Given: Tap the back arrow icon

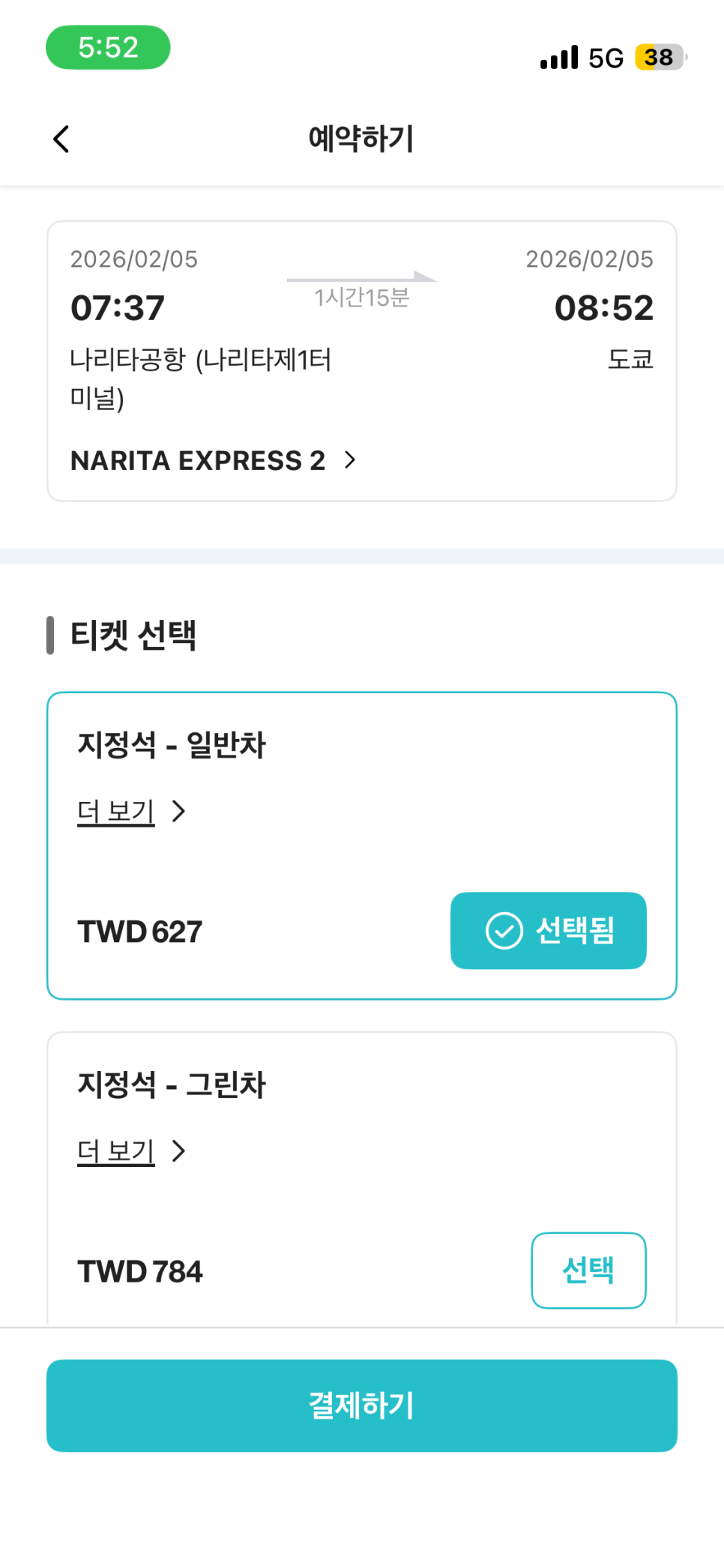Looking at the screenshot, I should (x=61, y=139).
